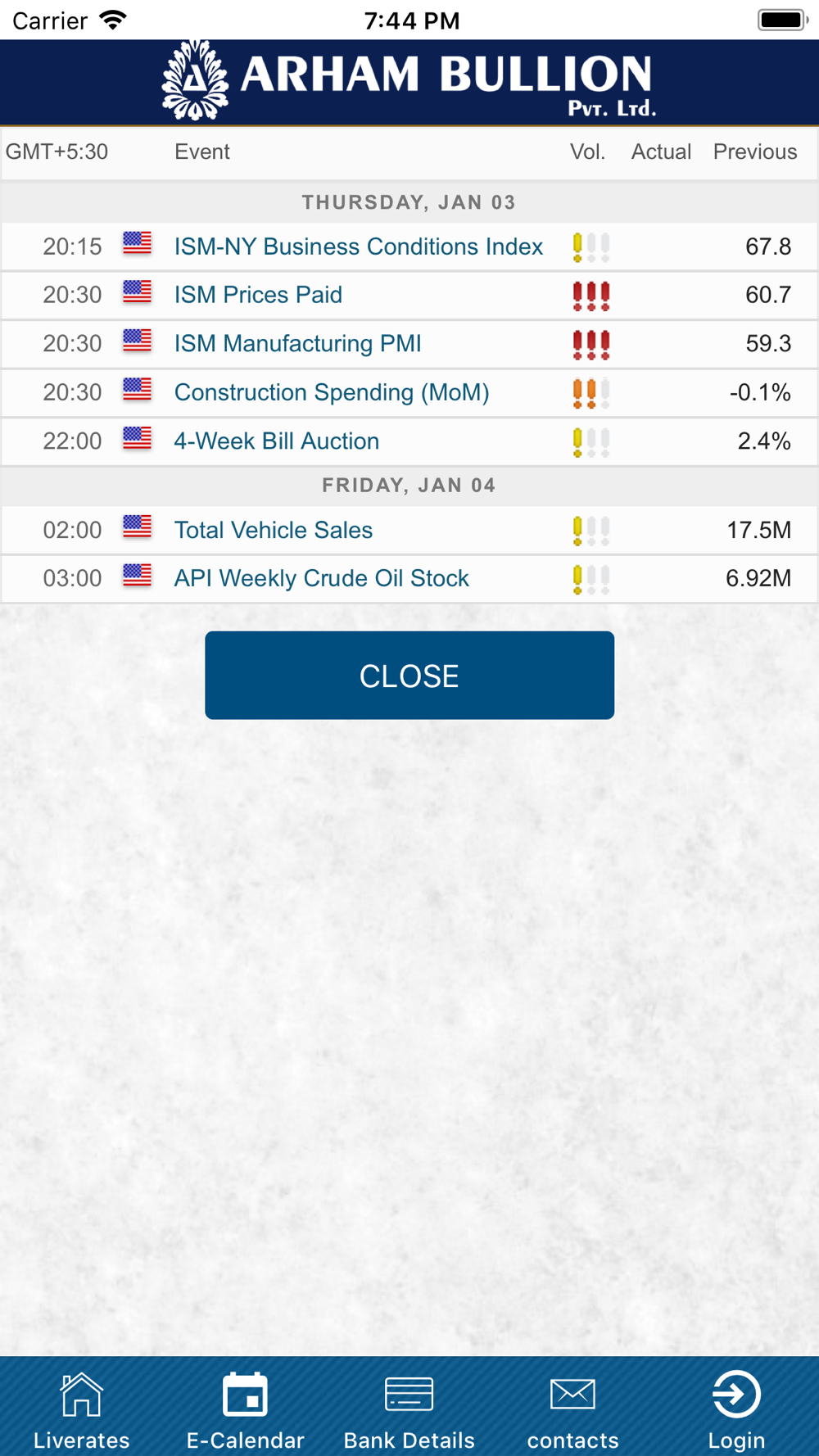The width and height of the screenshot is (819, 1456).
Task: Tap the GMT+5:30 timezone header
Action: tap(57, 151)
